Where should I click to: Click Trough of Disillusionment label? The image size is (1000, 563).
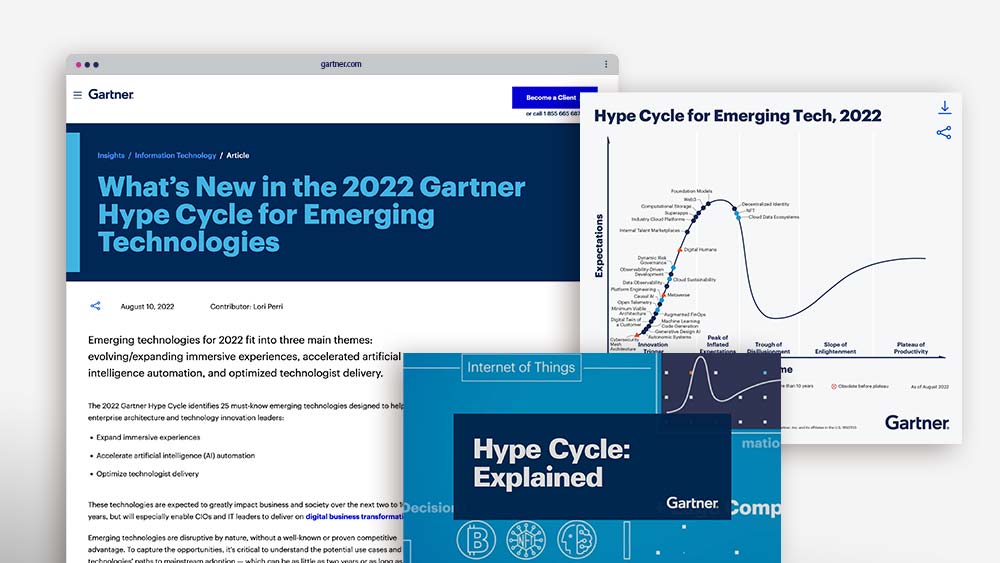pyautogui.click(x=768, y=347)
